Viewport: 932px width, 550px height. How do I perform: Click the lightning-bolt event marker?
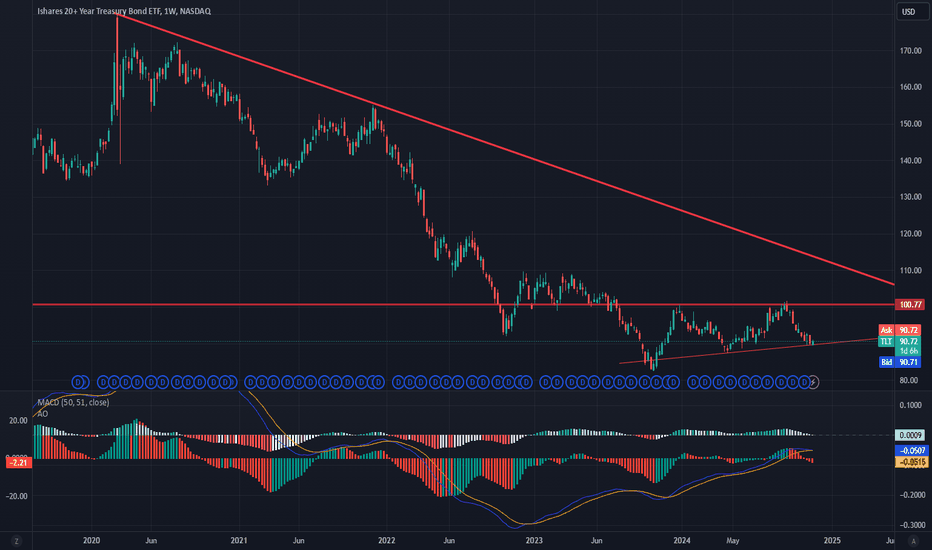[x=814, y=382]
